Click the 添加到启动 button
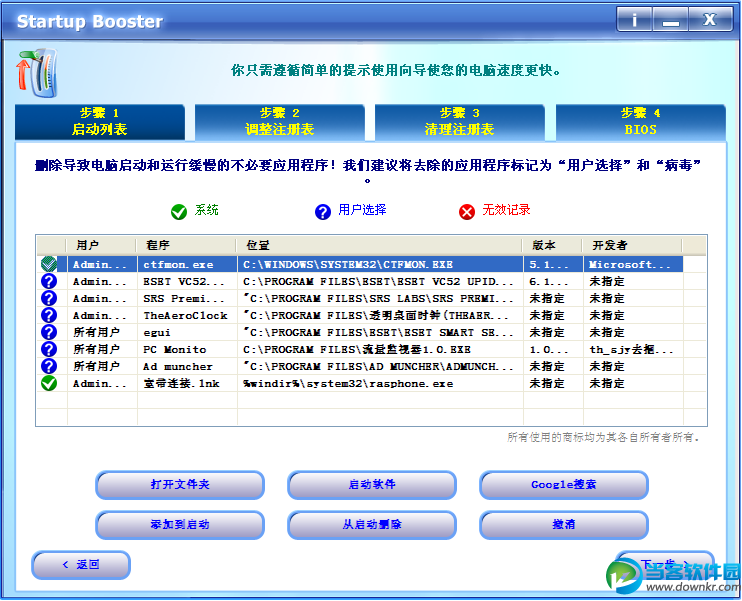 (x=180, y=525)
